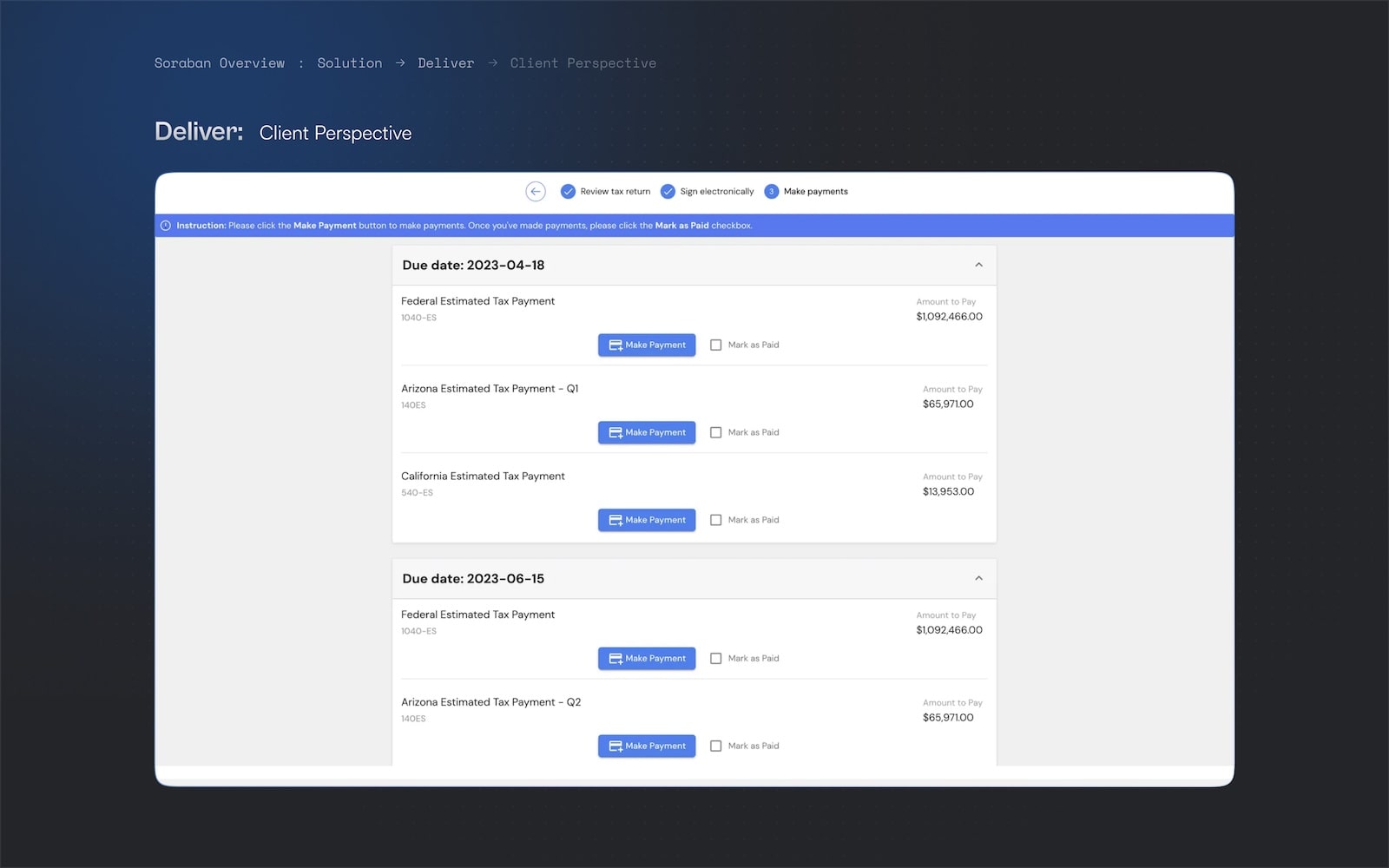Collapse the Due date 2023-06-15 section
1389x868 pixels.
coord(978,578)
